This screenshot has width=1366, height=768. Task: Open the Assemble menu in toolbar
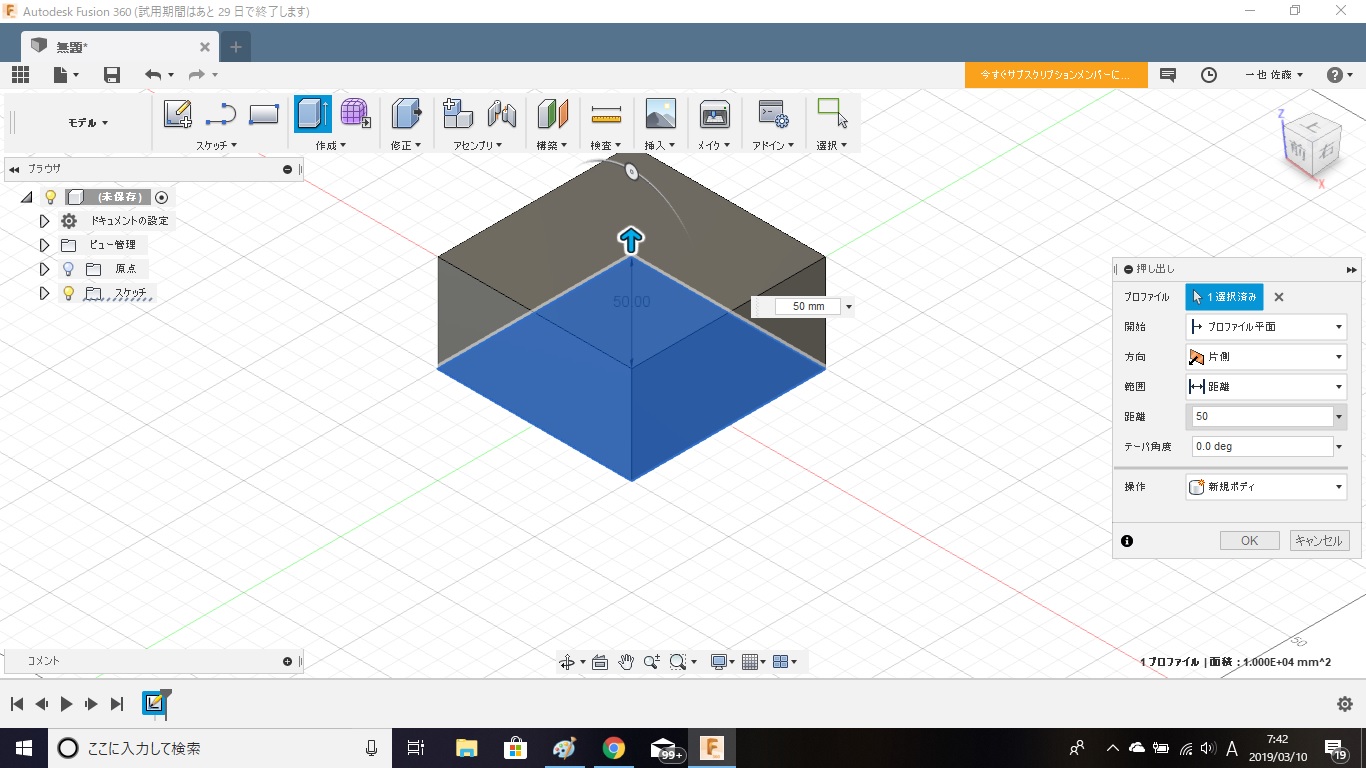click(x=478, y=145)
